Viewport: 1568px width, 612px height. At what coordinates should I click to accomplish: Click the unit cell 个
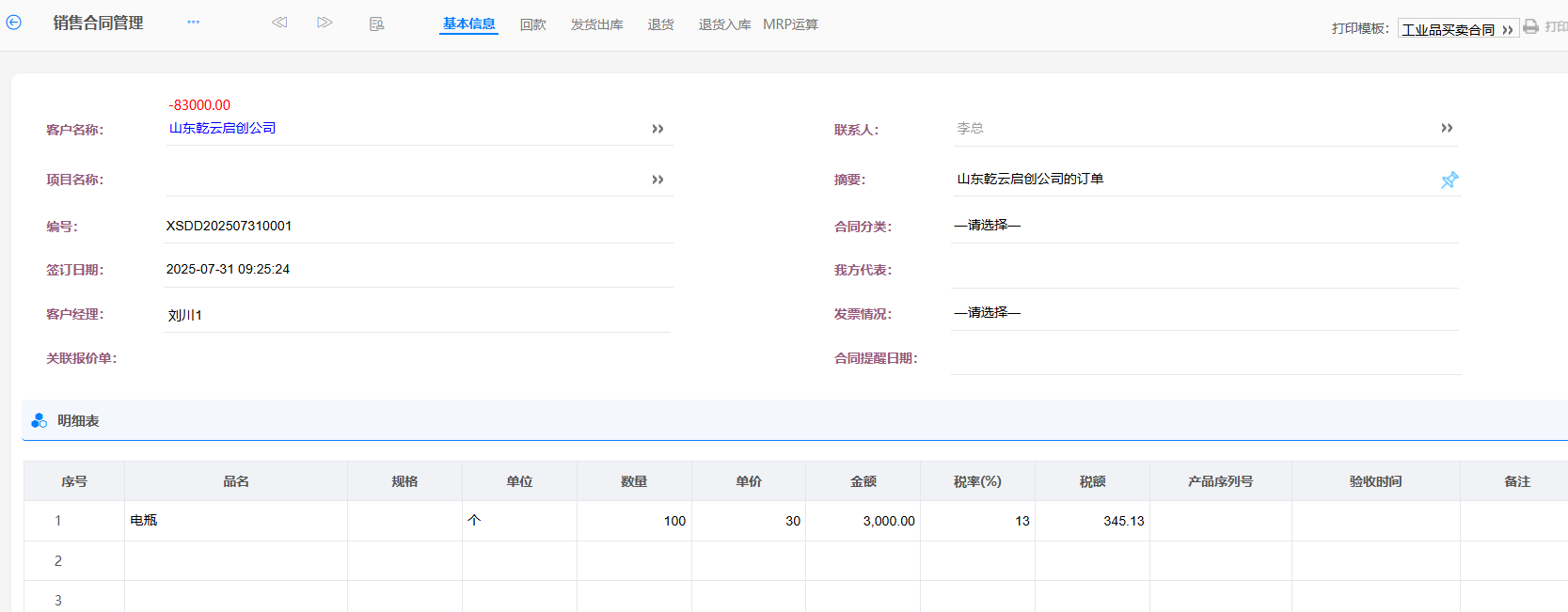519,521
